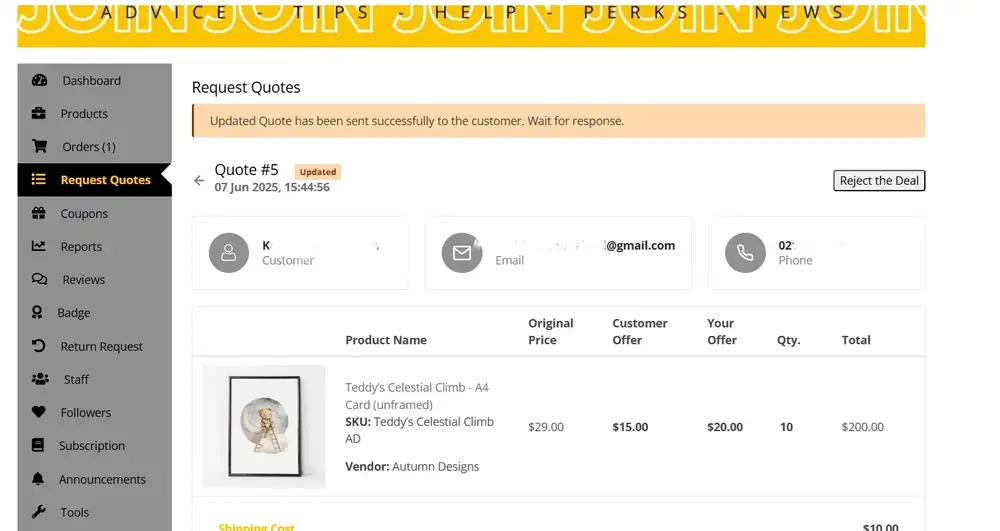This screenshot has width=1000, height=531.
Task: Click the Updated status badge
Action: (318, 171)
